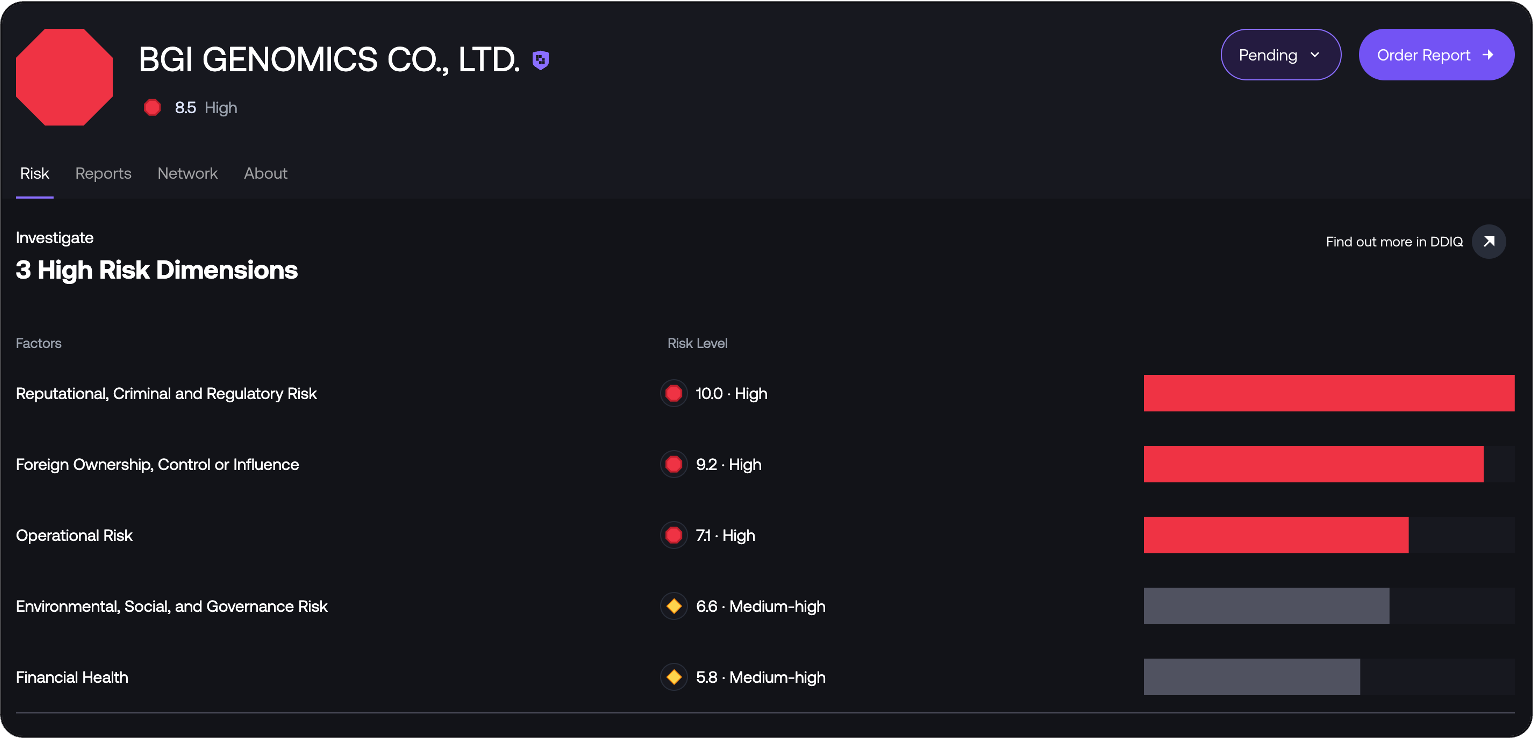This screenshot has height=738, width=1534.
Task: Open the Pending status dropdown
Action: pyautogui.click(x=1280, y=55)
